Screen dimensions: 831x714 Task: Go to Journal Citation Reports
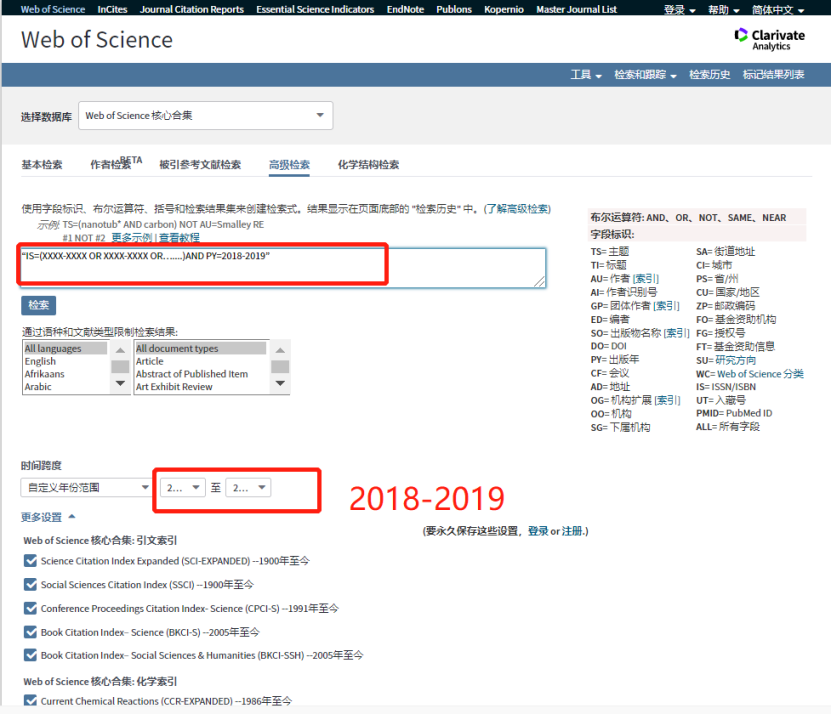[192, 10]
